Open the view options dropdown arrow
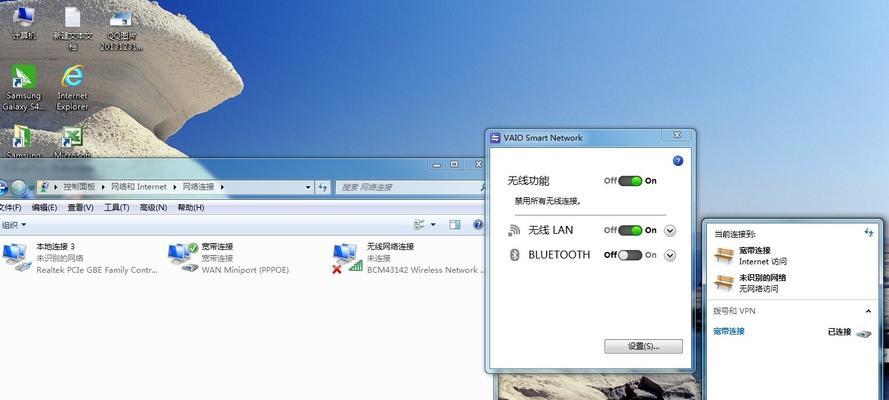This screenshot has height=400, width=889. point(433,225)
